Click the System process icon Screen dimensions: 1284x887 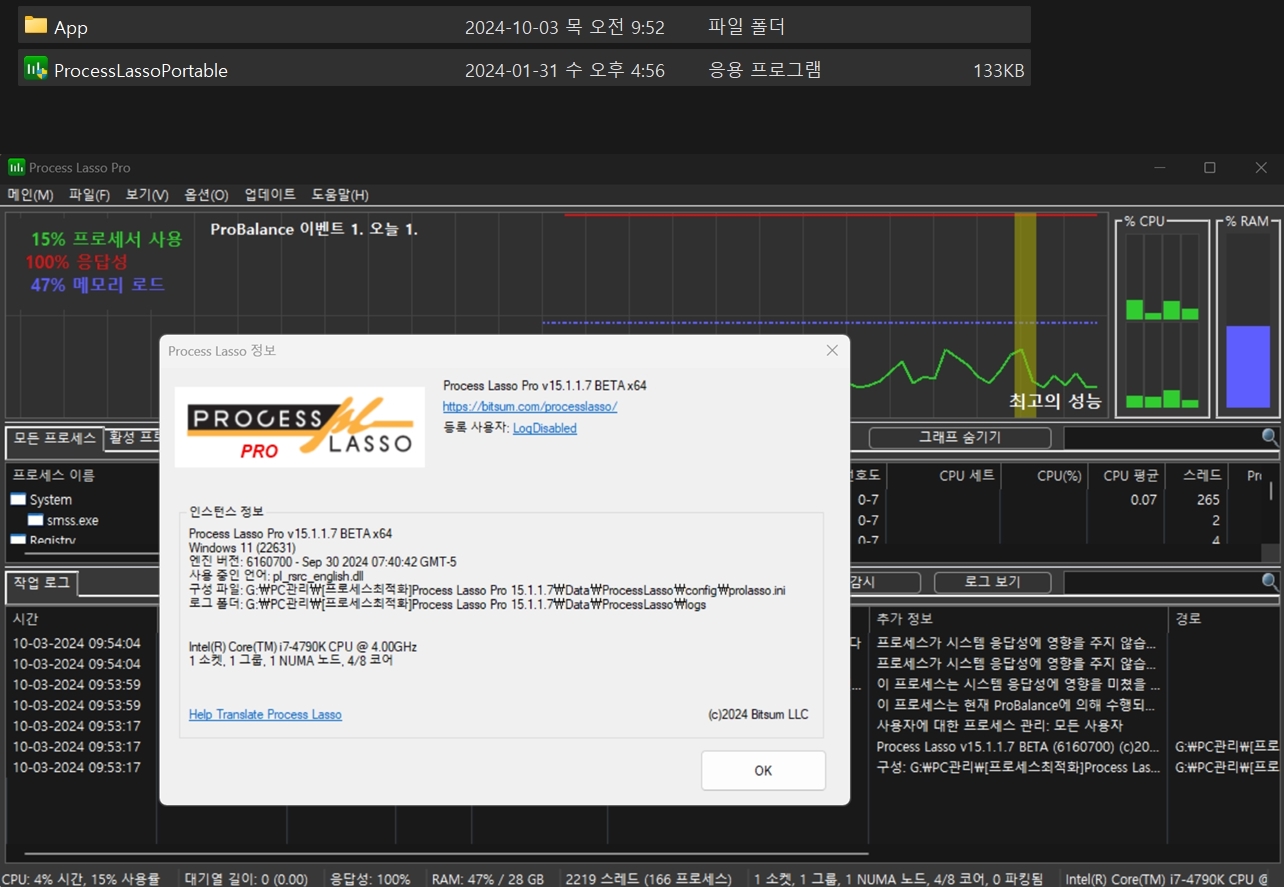point(18,500)
